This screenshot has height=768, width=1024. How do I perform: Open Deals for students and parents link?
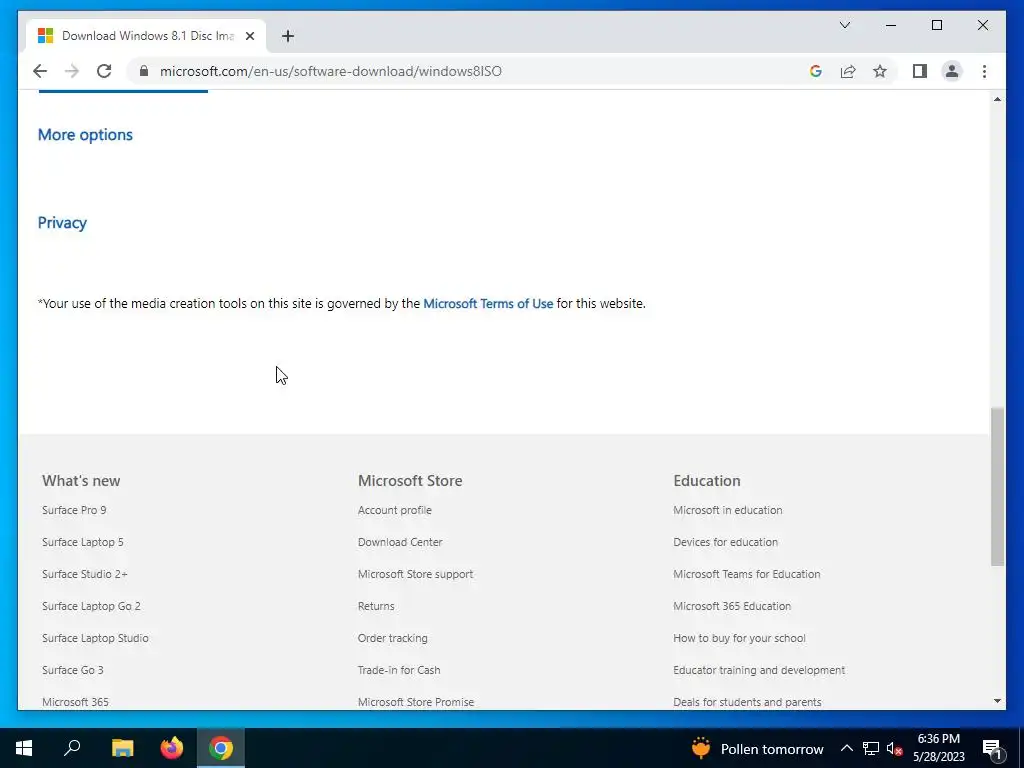click(747, 702)
